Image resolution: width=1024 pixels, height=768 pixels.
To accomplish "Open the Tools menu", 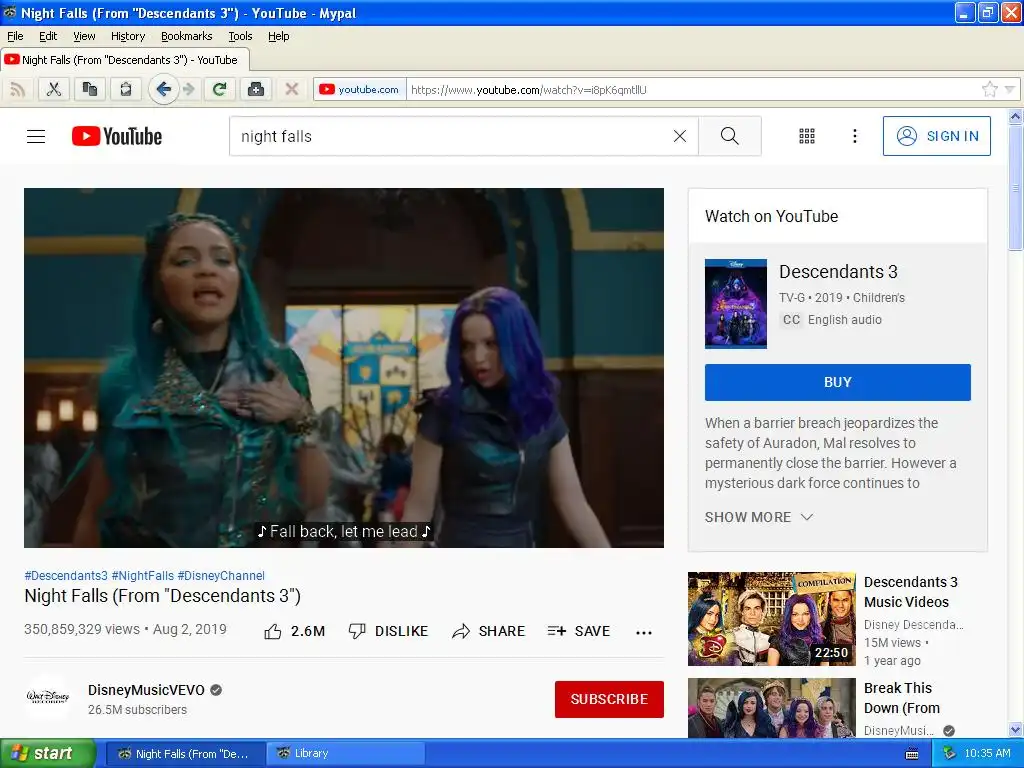I will tap(240, 36).
